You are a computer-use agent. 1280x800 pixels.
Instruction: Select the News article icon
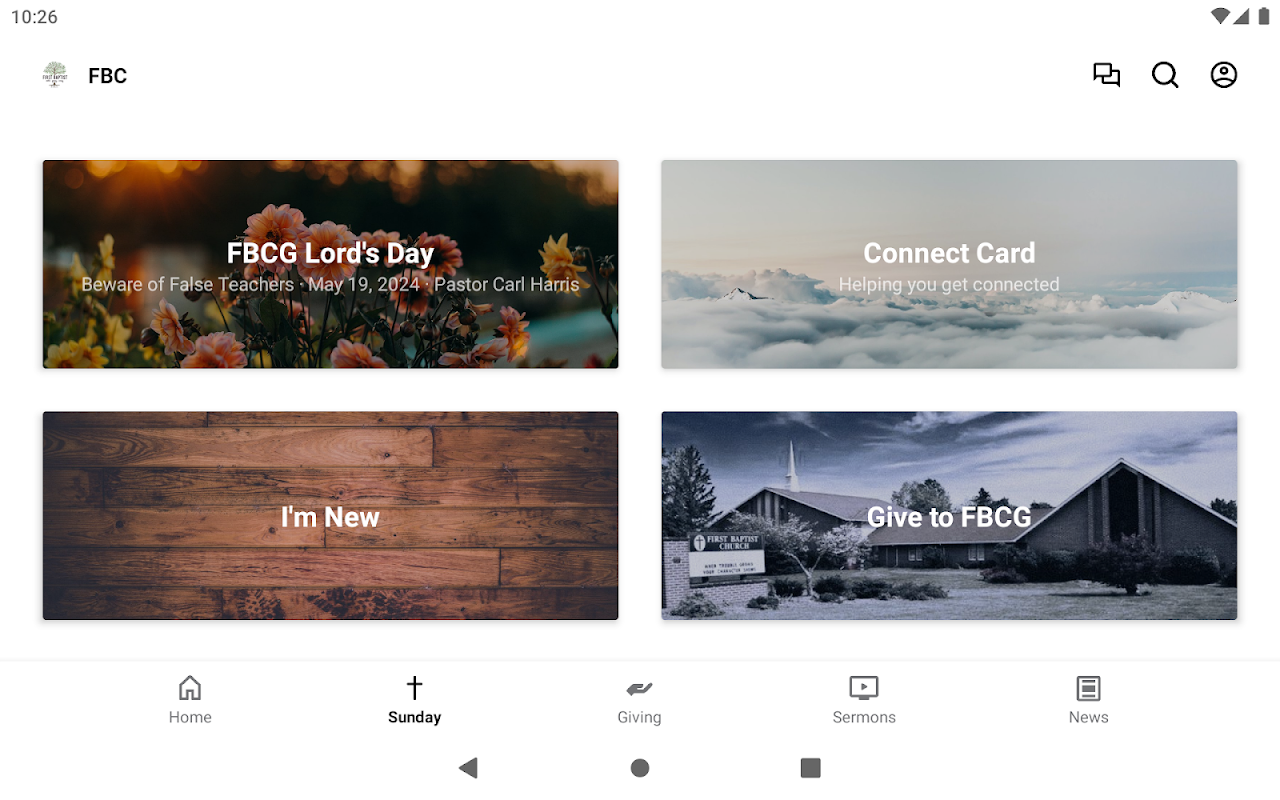tap(1088, 688)
